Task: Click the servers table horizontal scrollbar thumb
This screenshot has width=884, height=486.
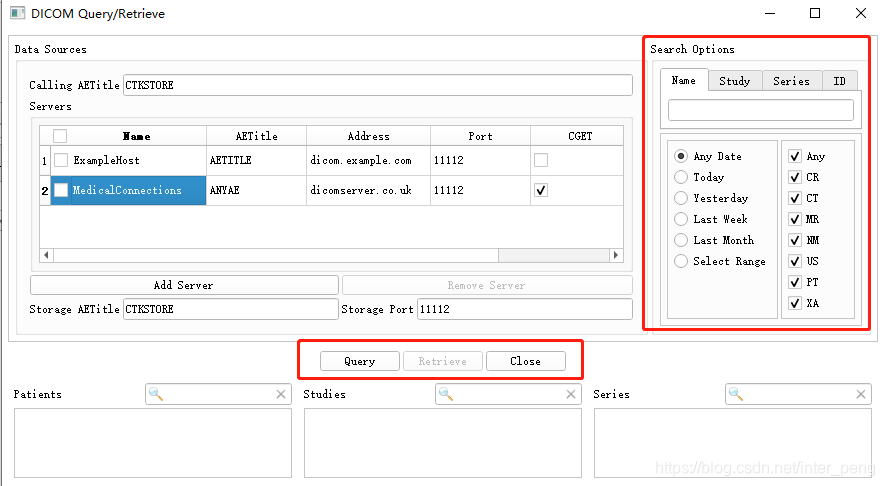Action: (276, 255)
